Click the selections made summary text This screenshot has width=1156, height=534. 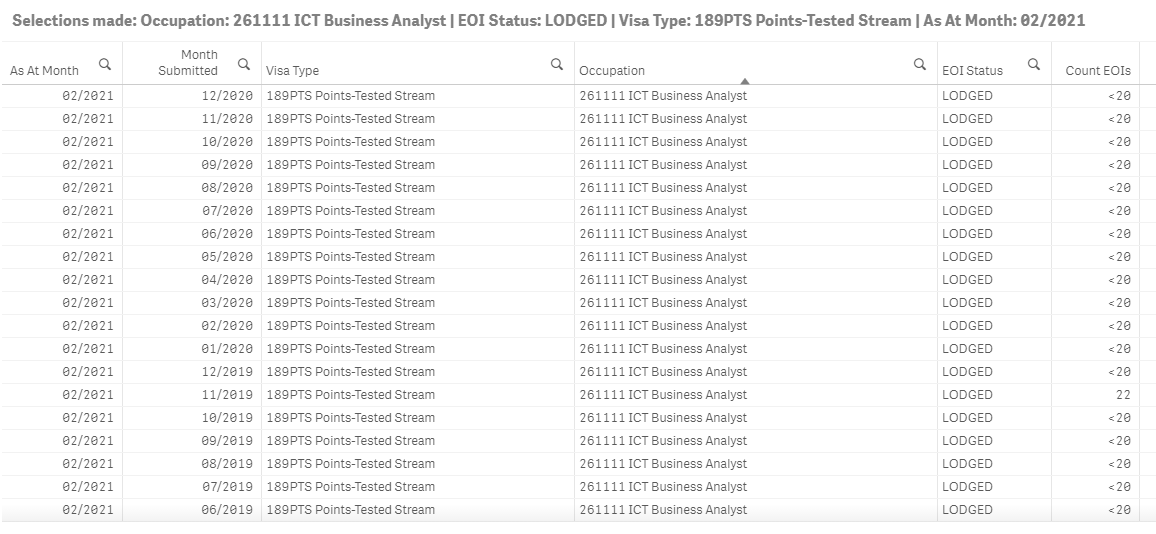[548, 20]
